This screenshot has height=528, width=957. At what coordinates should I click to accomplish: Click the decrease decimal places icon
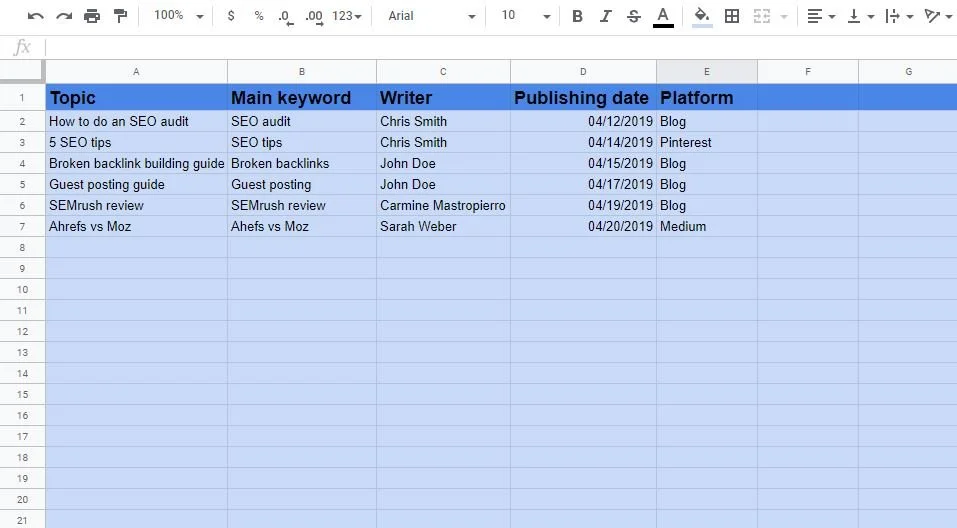pyautogui.click(x=285, y=17)
